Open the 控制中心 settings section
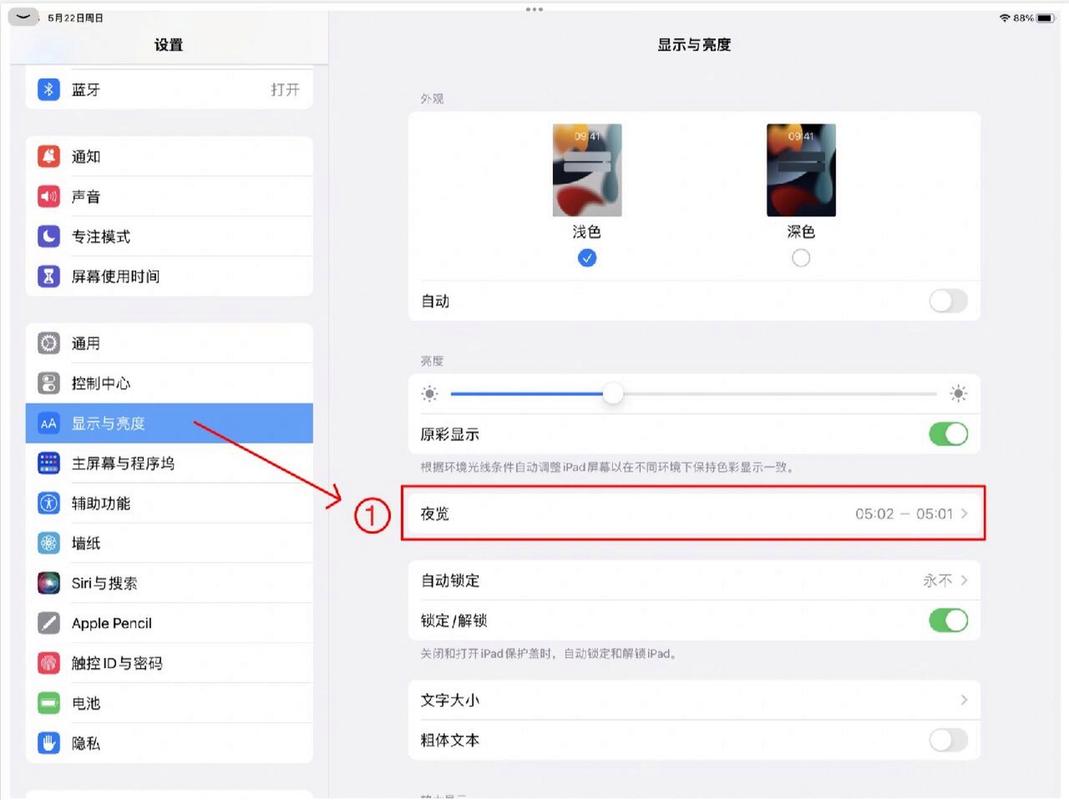1069x800 pixels. [x=169, y=383]
